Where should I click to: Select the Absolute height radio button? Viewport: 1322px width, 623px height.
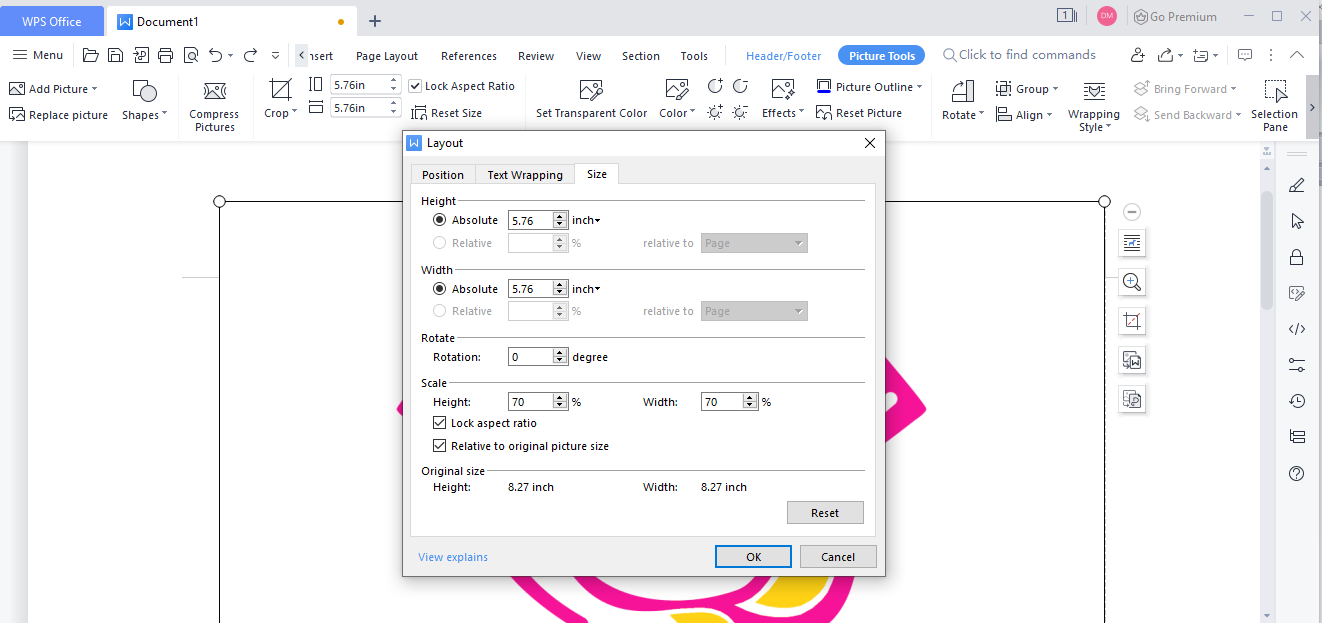coord(439,220)
